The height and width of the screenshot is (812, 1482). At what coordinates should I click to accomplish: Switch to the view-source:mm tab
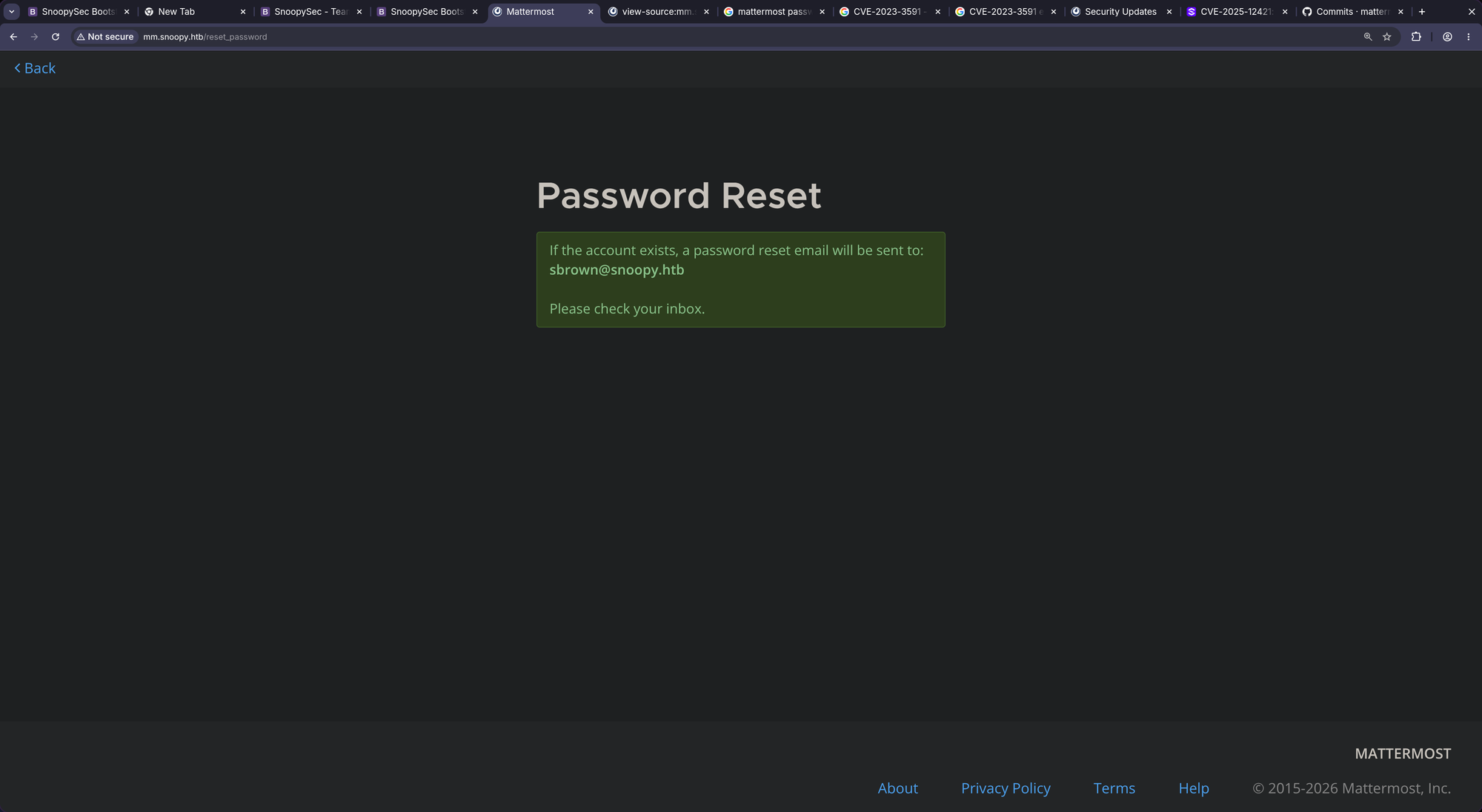pyautogui.click(x=658, y=12)
